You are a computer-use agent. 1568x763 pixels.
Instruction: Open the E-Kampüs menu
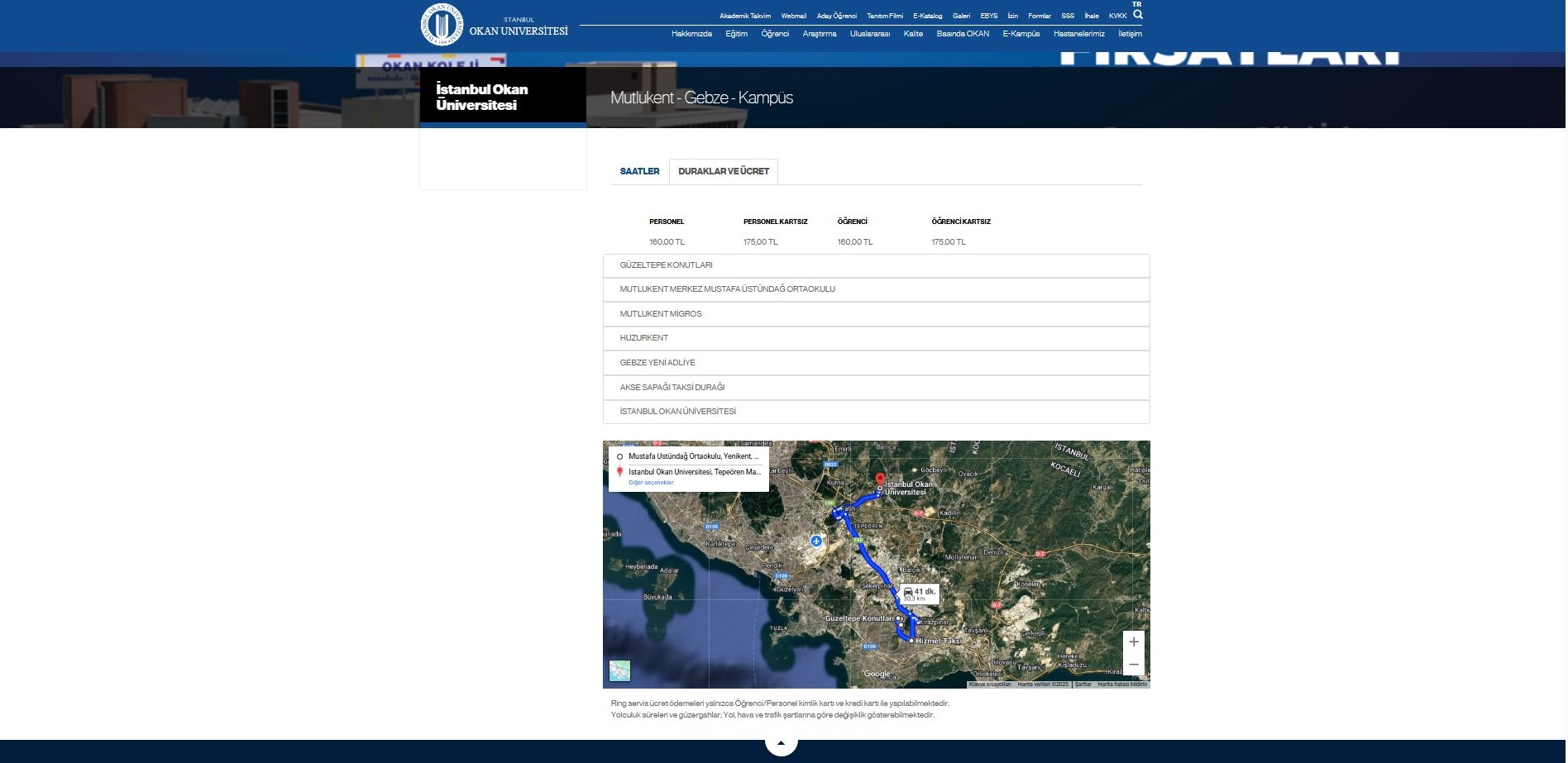click(x=1021, y=34)
